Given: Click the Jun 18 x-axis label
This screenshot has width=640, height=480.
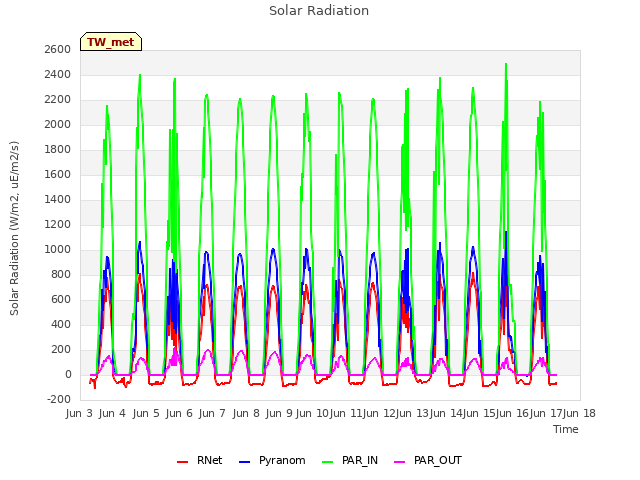Looking at the screenshot, I should point(579,413).
